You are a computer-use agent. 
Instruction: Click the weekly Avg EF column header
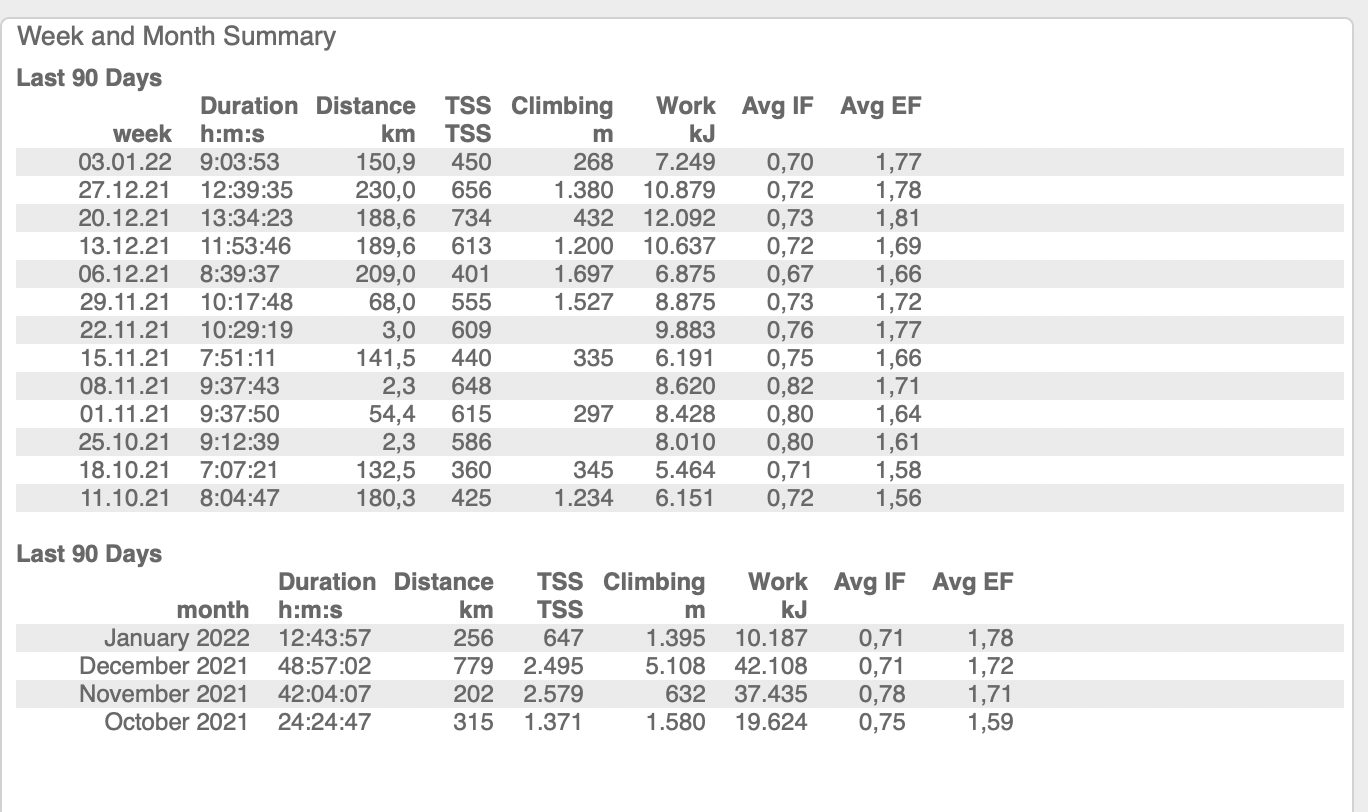880,106
